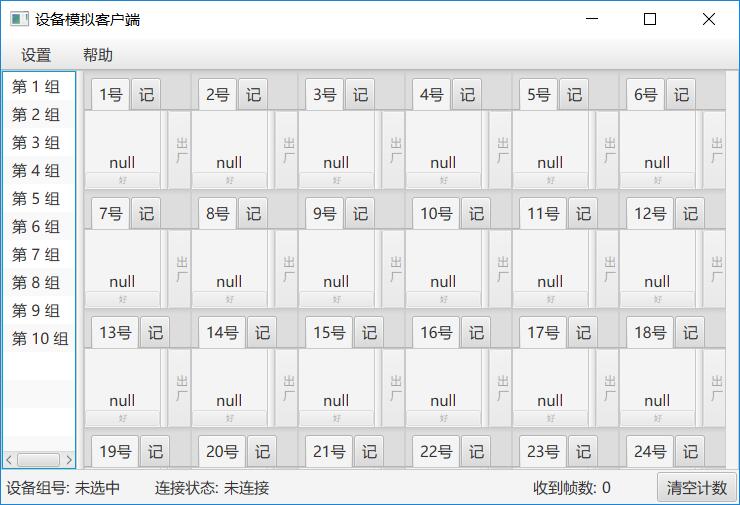Image resolution: width=740 pixels, height=505 pixels.
Task: Toggle the 4号 device button
Action: point(431,94)
